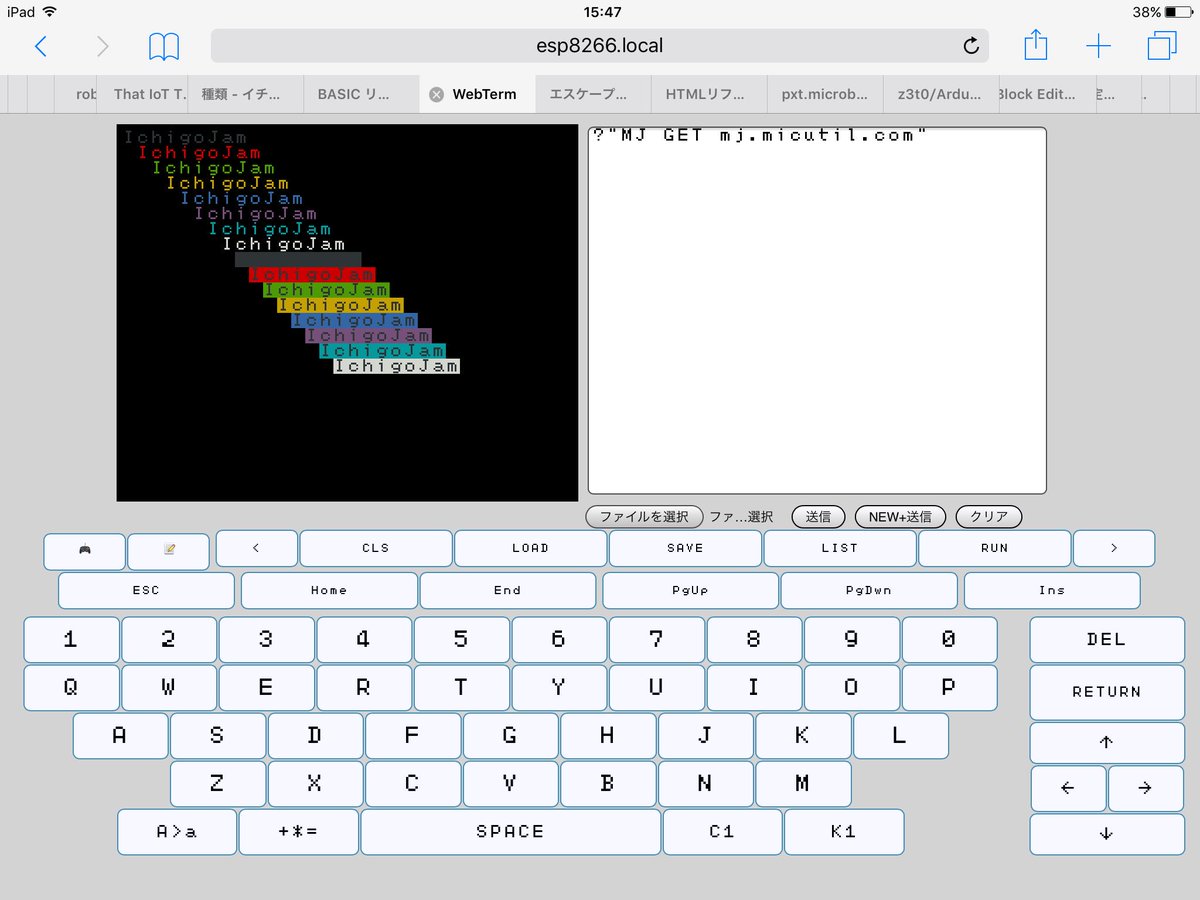Tap the Q letter key
Viewport: 1200px width, 900px height.
coord(71,688)
